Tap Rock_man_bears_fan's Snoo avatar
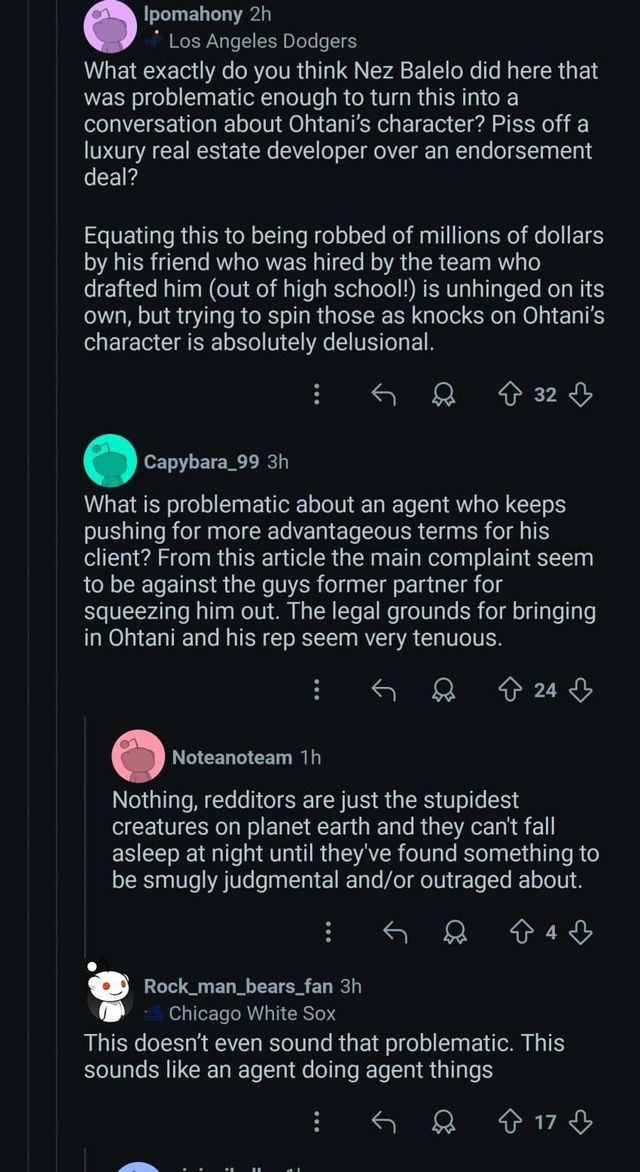The height and width of the screenshot is (1172, 640). click(110, 989)
